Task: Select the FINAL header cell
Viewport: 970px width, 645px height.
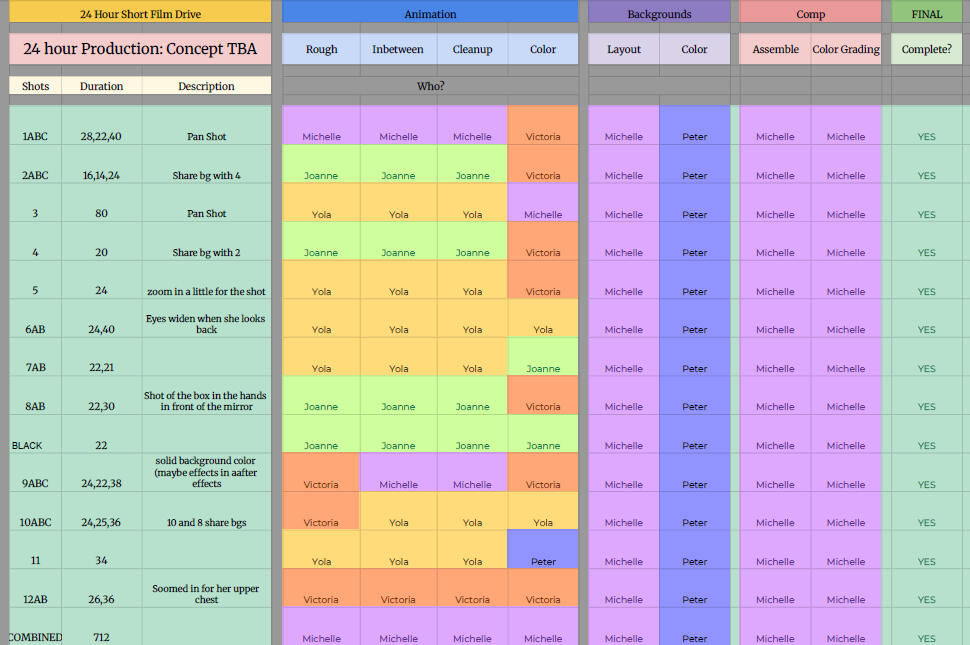Action: [x=926, y=14]
